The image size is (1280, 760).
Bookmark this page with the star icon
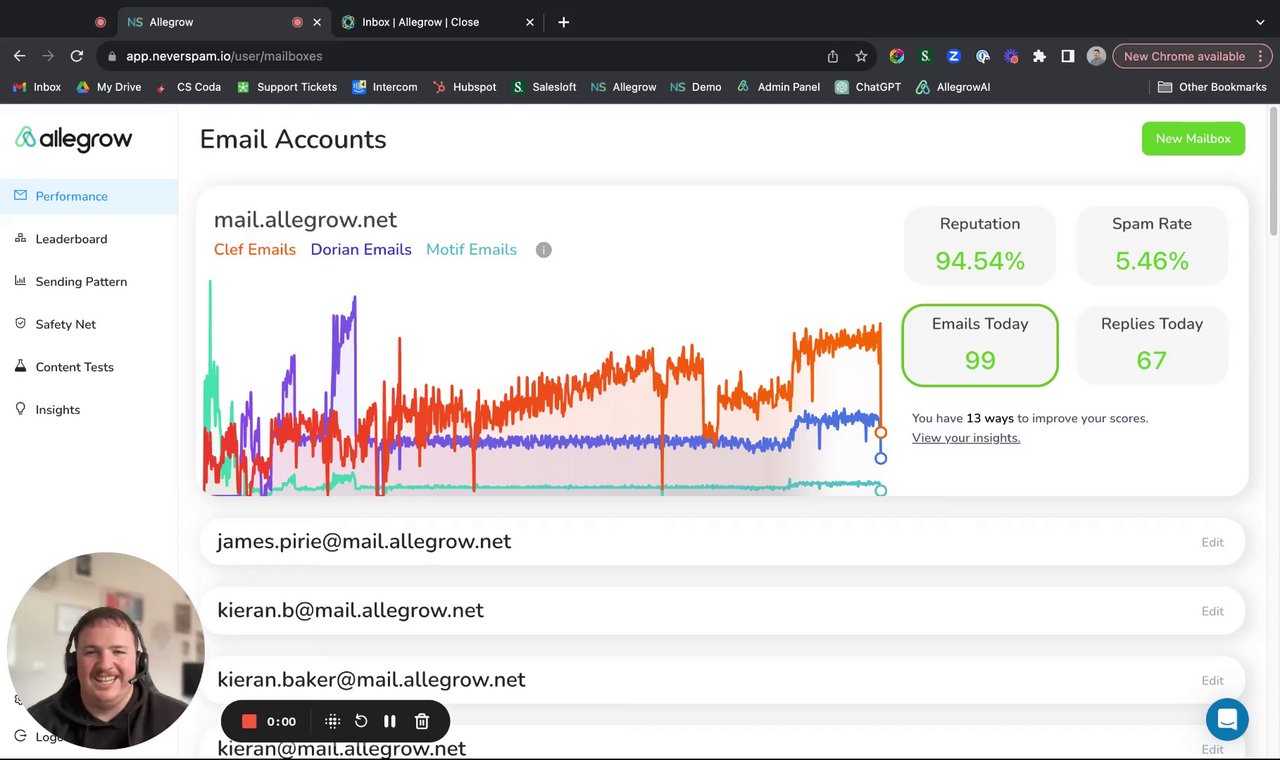coord(861,56)
